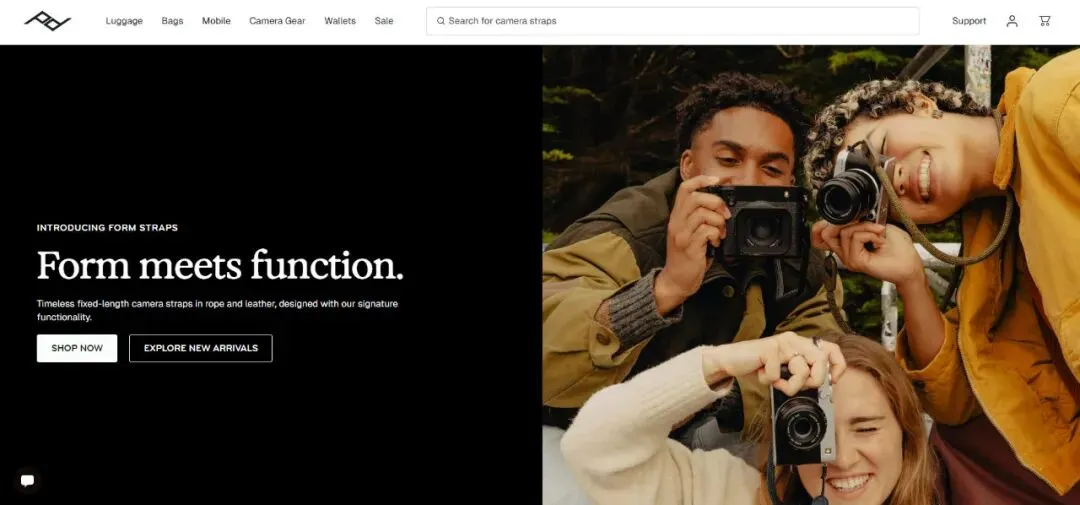Open the user account icon
Image resolution: width=1080 pixels, height=505 pixels.
point(1012,21)
